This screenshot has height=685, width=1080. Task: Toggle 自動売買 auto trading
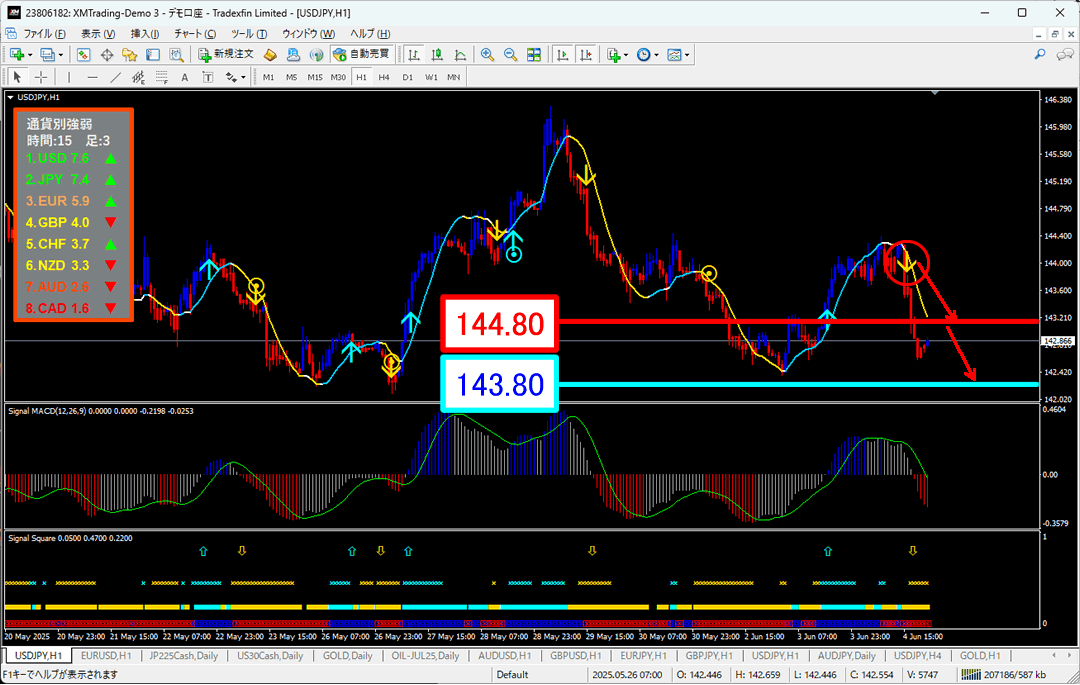click(362, 54)
